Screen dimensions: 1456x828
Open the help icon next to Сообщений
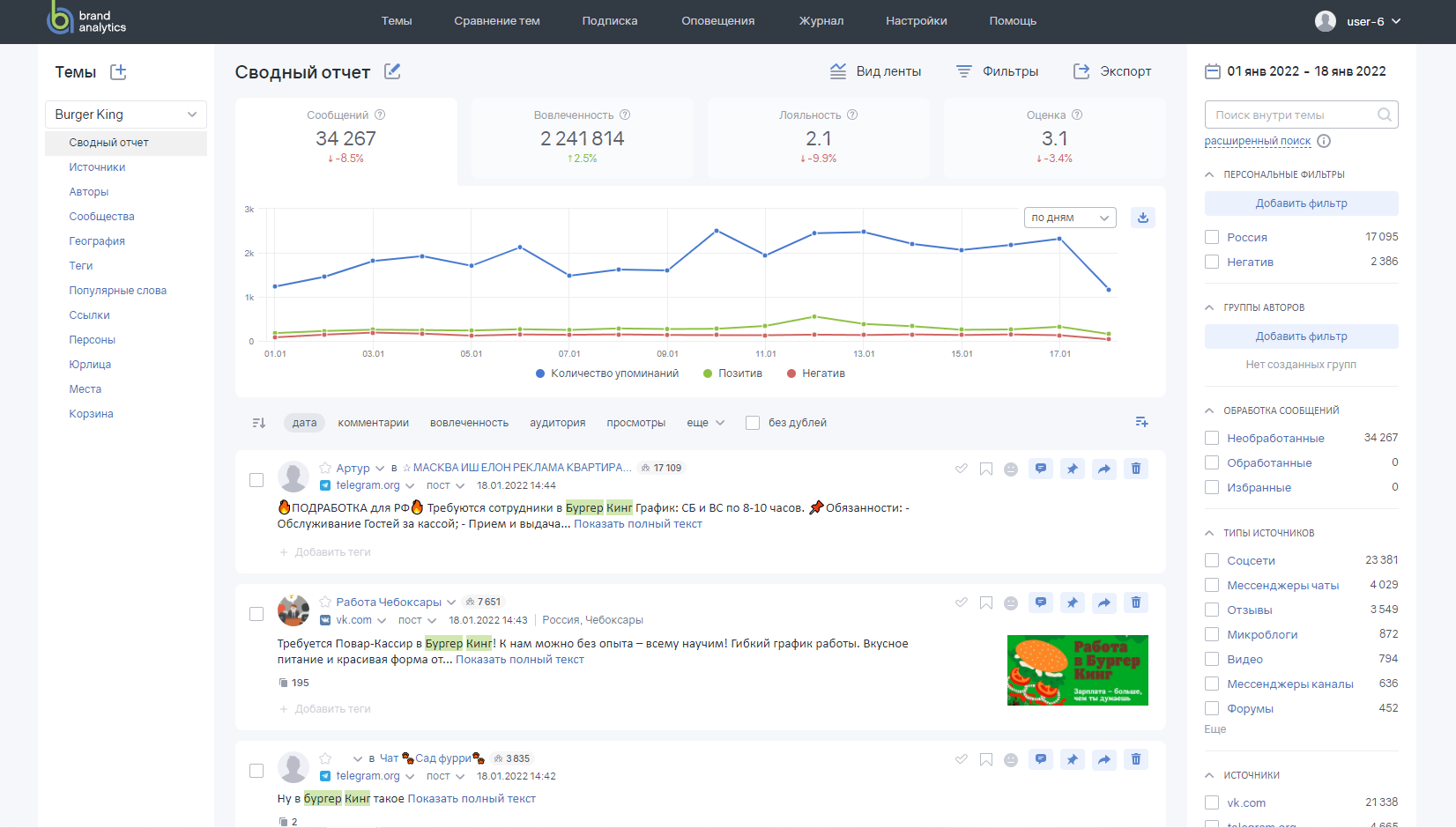(x=380, y=115)
